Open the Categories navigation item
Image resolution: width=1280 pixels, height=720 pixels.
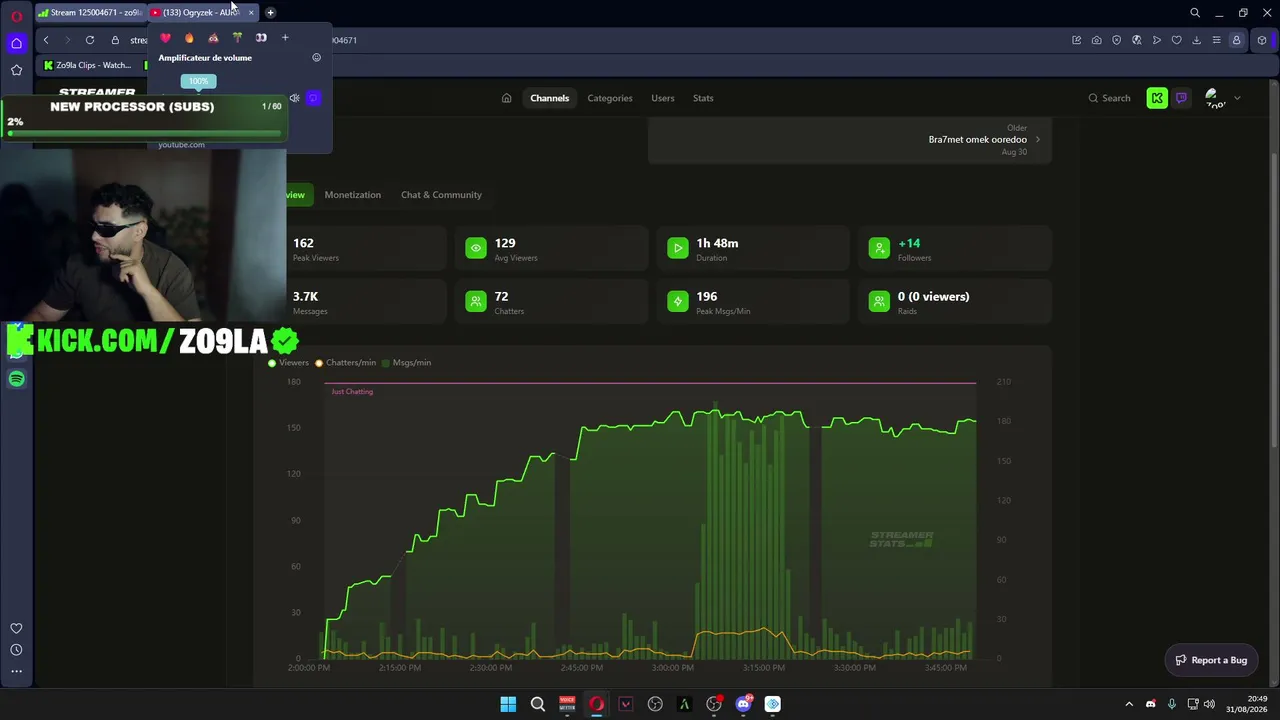[x=610, y=98]
